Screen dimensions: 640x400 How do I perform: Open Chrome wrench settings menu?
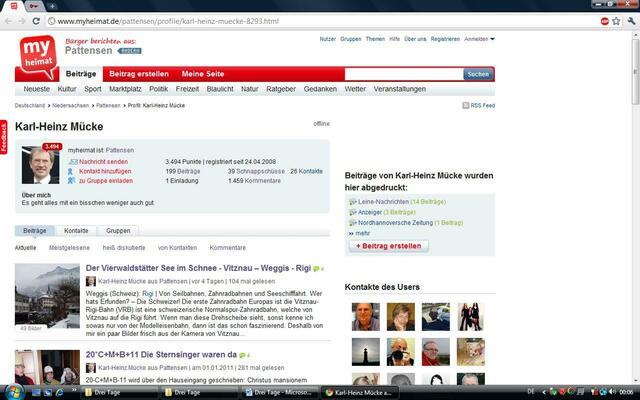pyautogui.click(x=631, y=21)
